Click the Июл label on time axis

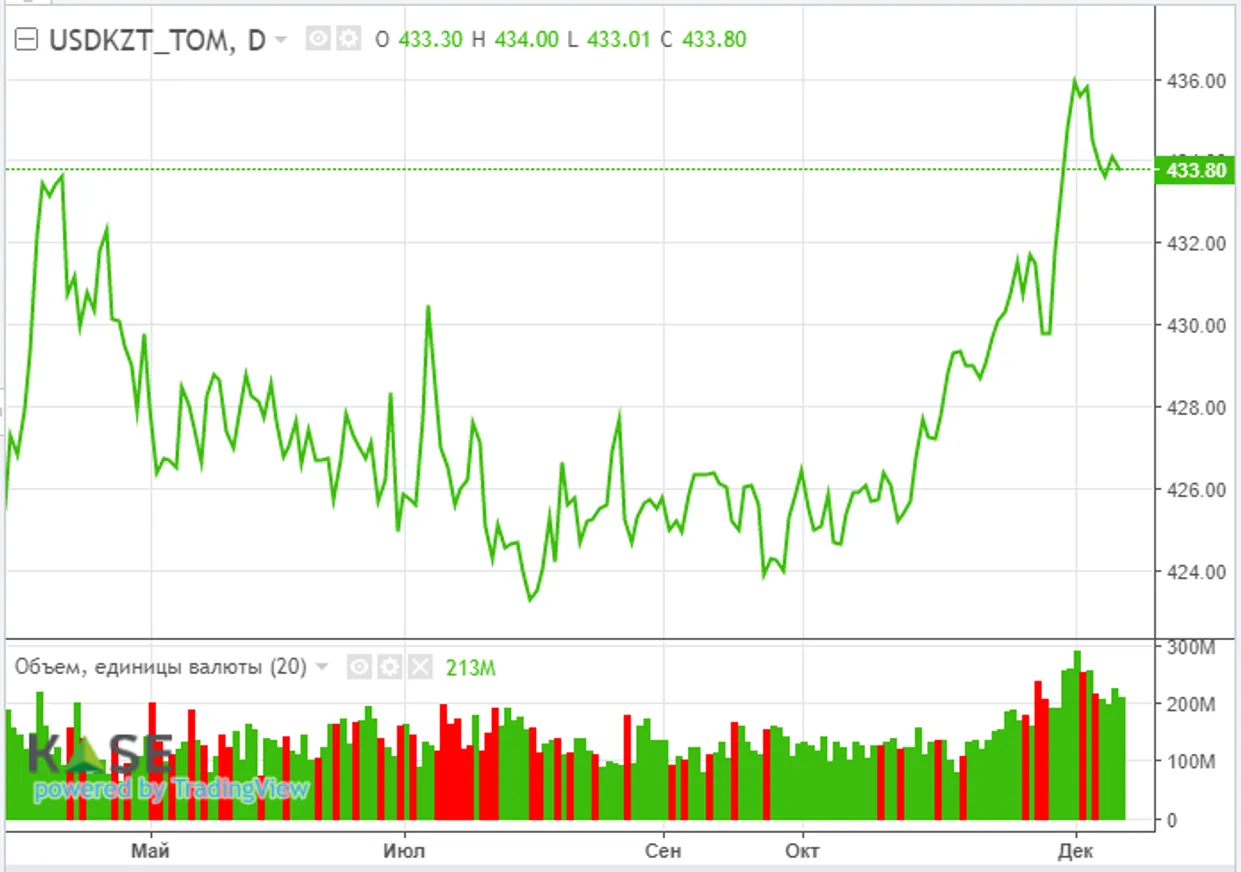[404, 851]
